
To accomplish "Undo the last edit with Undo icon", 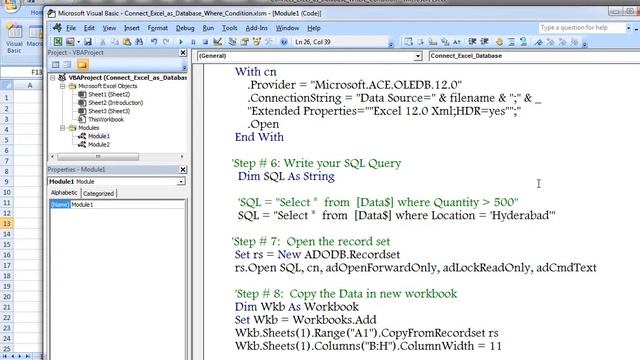I will [x=154, y=42].
